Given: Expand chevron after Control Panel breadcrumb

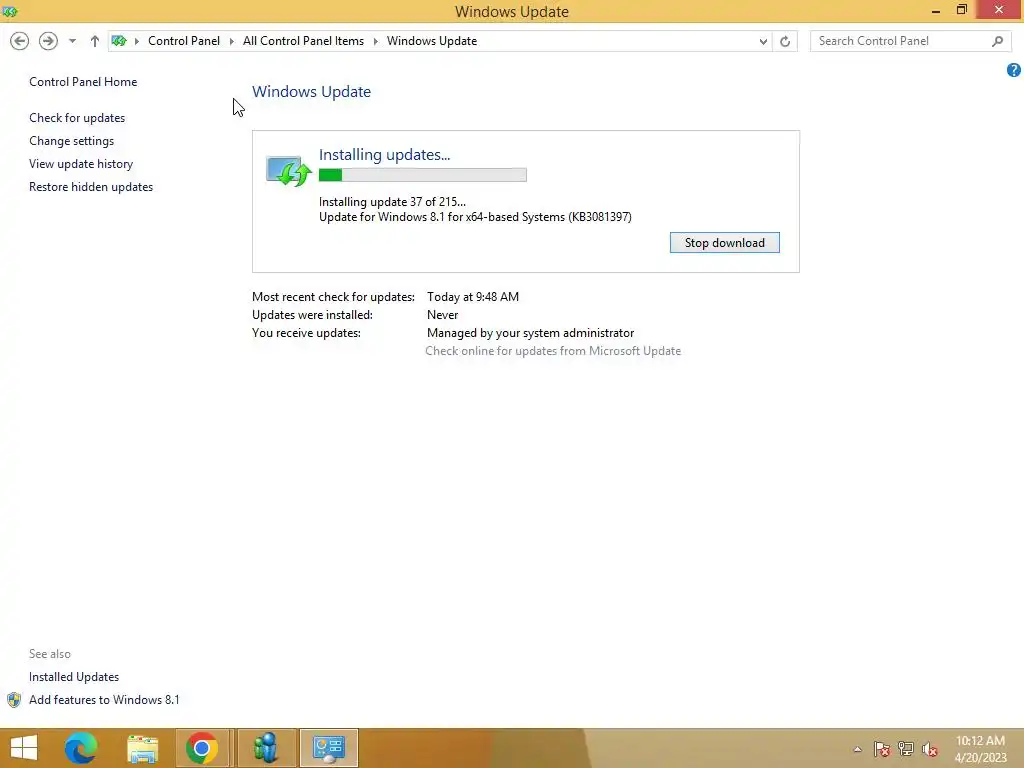Looking at the screenshot, I should pos(232,41).
